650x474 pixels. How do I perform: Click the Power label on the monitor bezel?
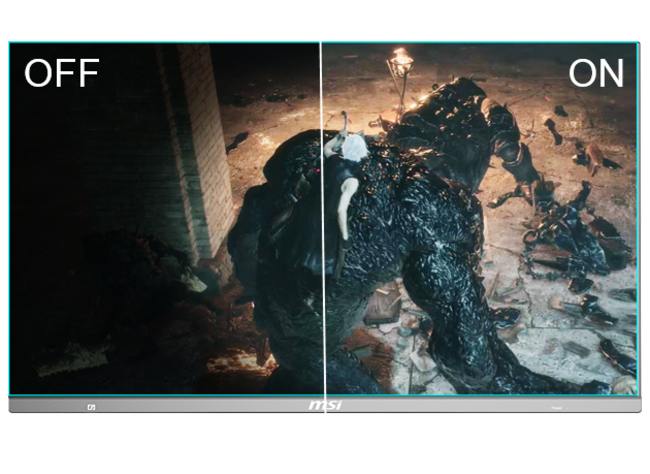(557, 408)
